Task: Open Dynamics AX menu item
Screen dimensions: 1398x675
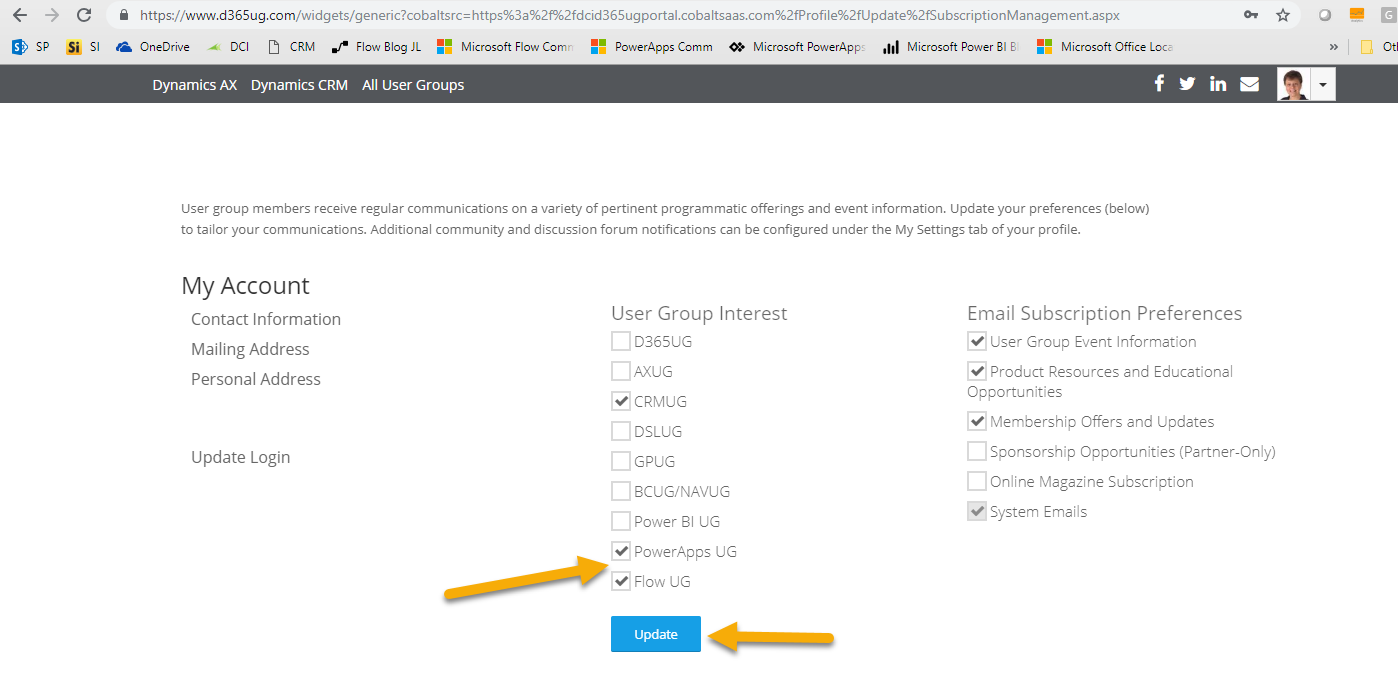Action: point(195,85)
